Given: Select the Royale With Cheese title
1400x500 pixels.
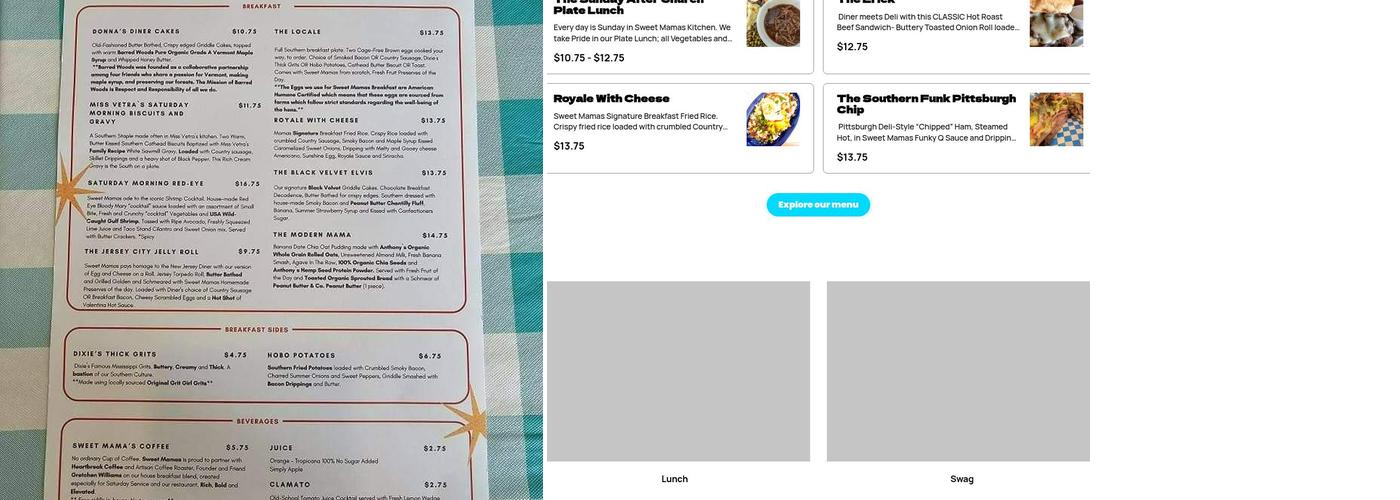Looking at the screenshot, I should (611, 99).
